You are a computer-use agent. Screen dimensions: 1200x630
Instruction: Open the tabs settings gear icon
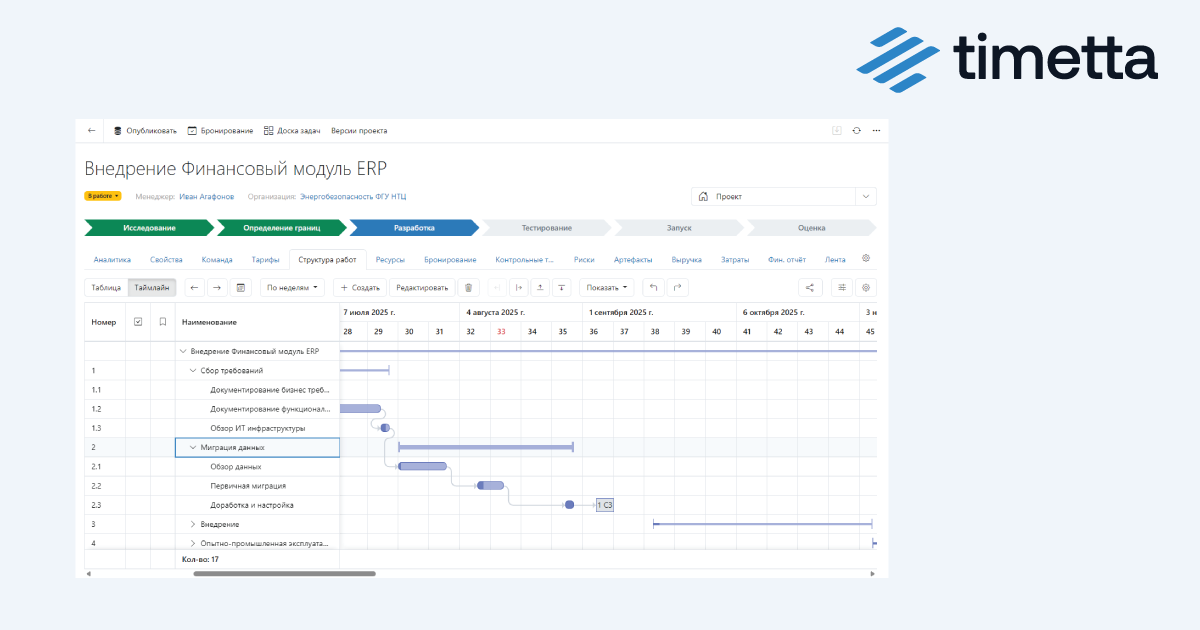(x=866, y=259)
